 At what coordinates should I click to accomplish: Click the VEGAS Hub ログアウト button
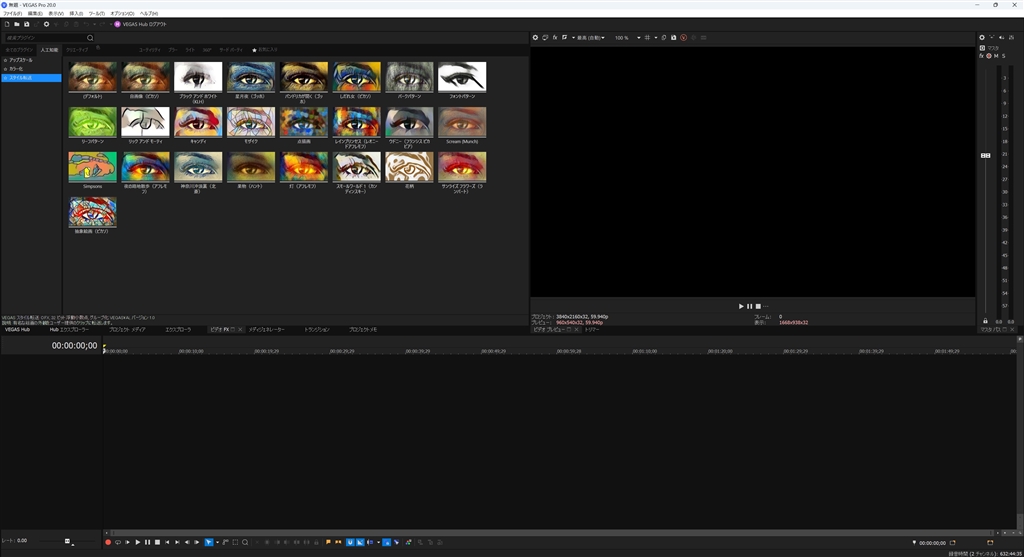138,24
